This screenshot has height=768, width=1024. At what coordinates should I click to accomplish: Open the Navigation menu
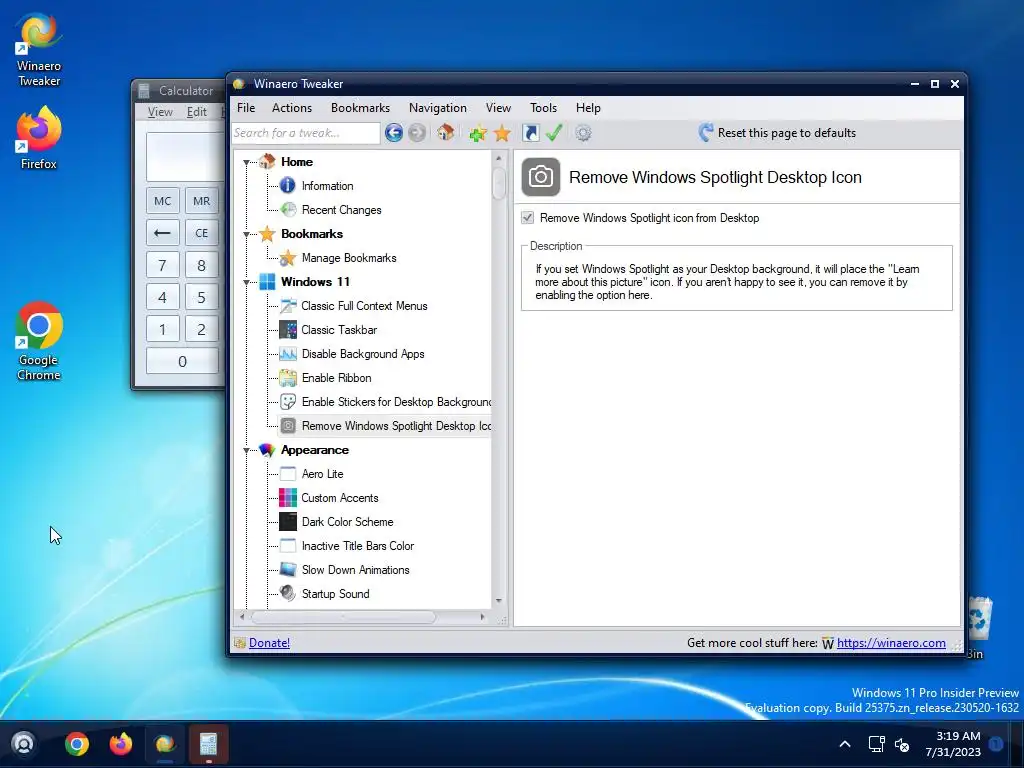click(x=438, y=108)
